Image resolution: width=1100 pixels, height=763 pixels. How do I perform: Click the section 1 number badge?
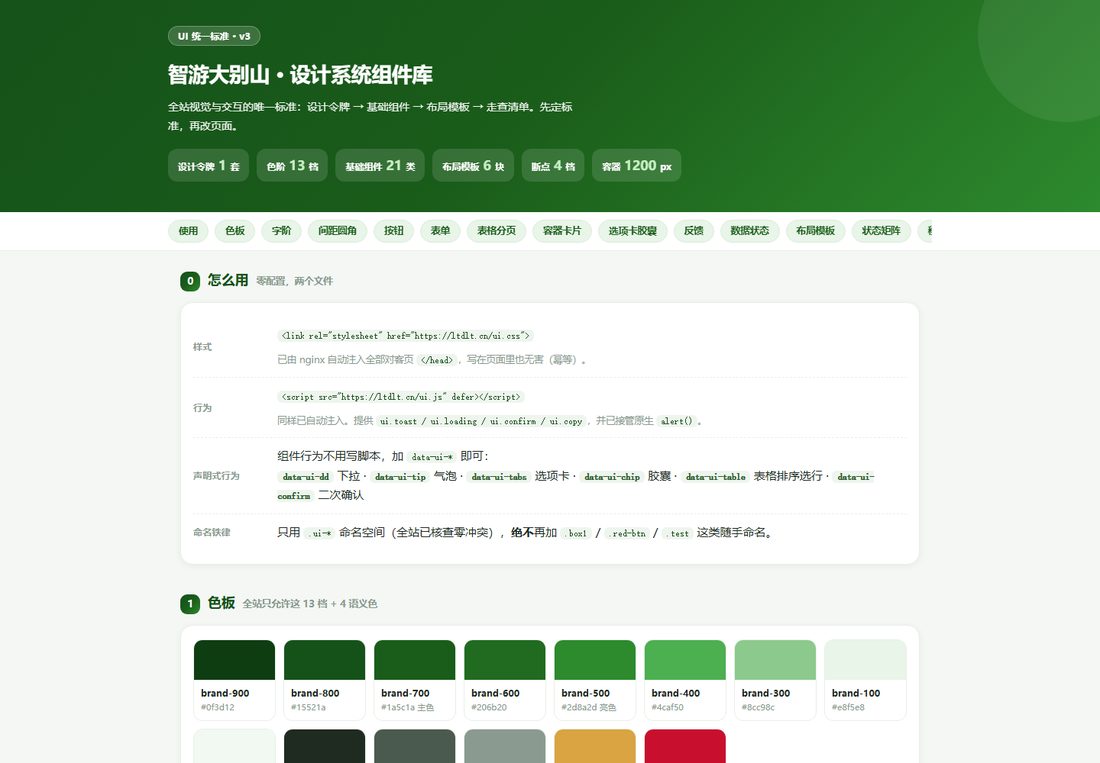[190, 604]
